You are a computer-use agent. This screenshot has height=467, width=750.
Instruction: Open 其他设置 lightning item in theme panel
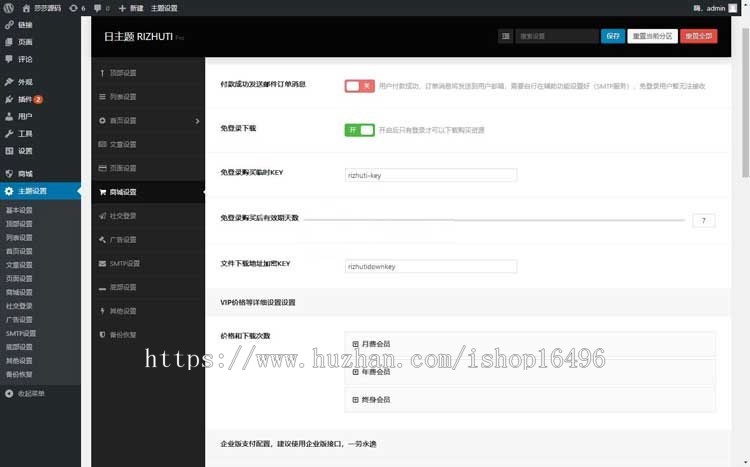coord(148,311)
